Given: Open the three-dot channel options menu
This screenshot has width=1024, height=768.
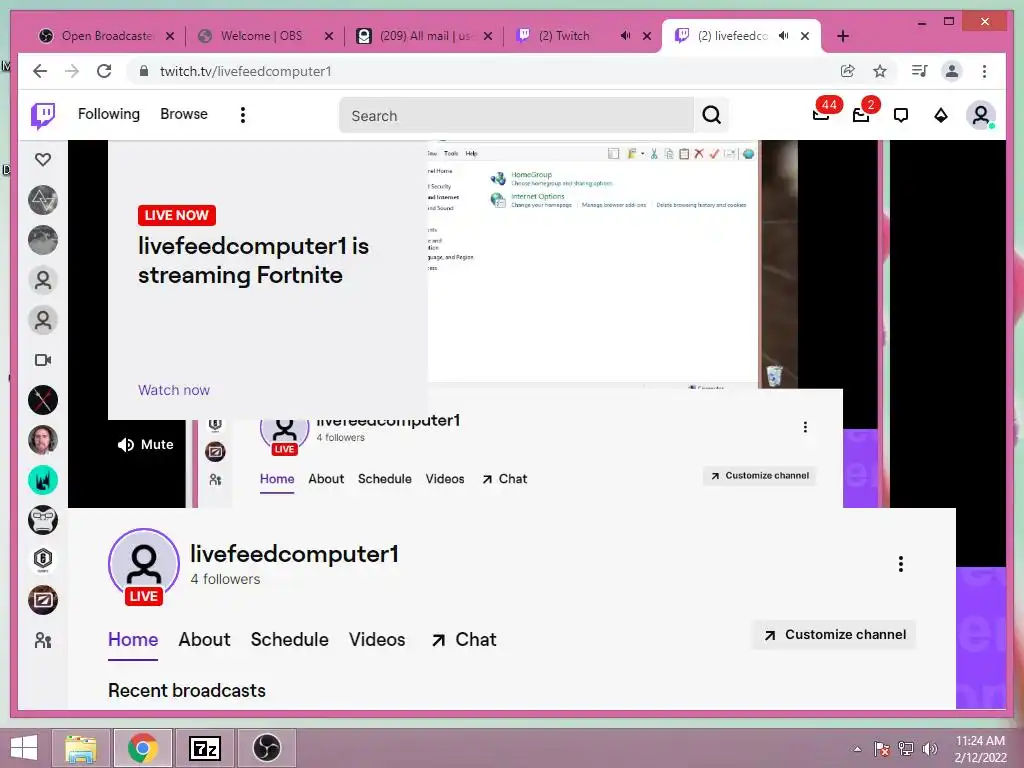Looking at the screenshot, I should 901,564.
